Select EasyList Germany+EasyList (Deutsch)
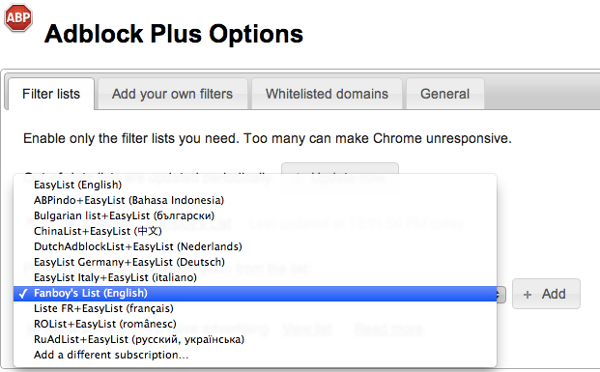This screenshot has height=372, width=600. pyautogui.click(x=255, y=262)
